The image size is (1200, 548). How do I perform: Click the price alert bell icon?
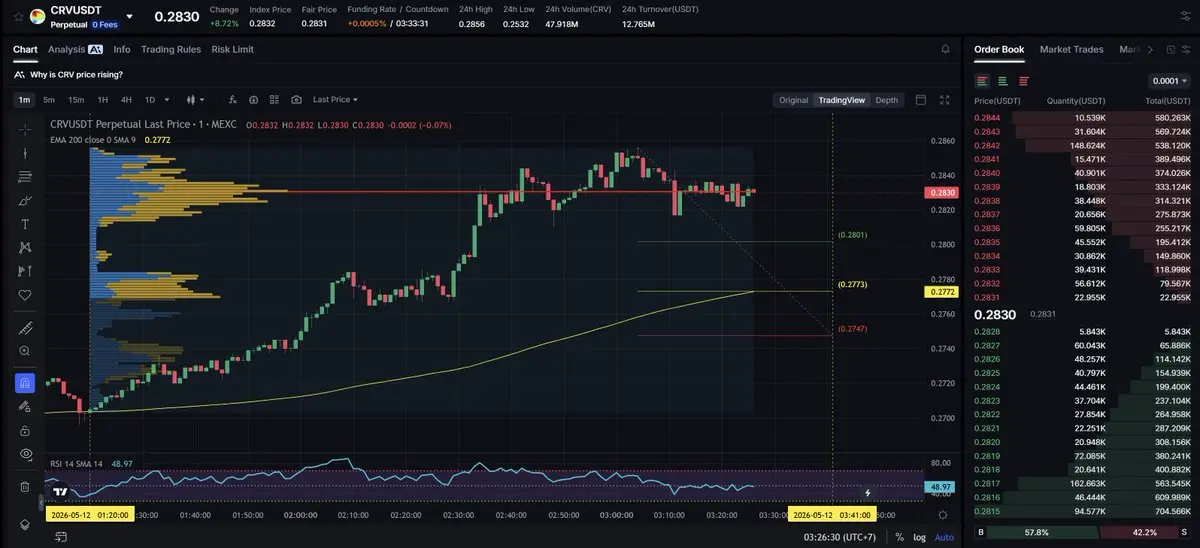[x=946, y=49]
